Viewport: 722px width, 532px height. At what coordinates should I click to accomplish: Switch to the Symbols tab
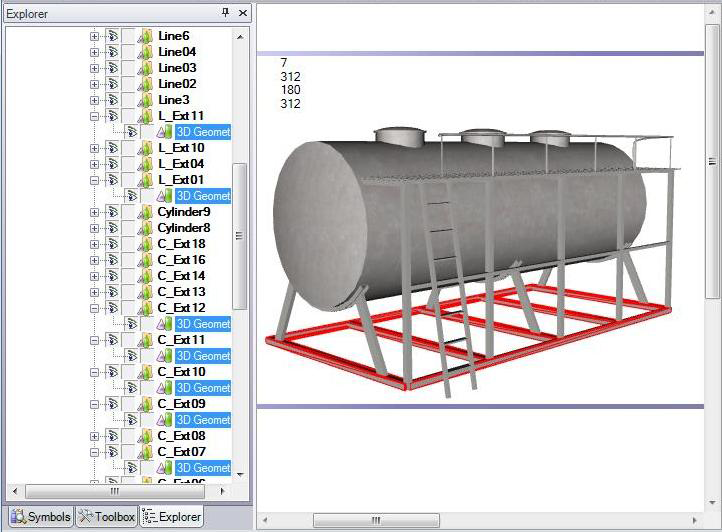[40, 517]
